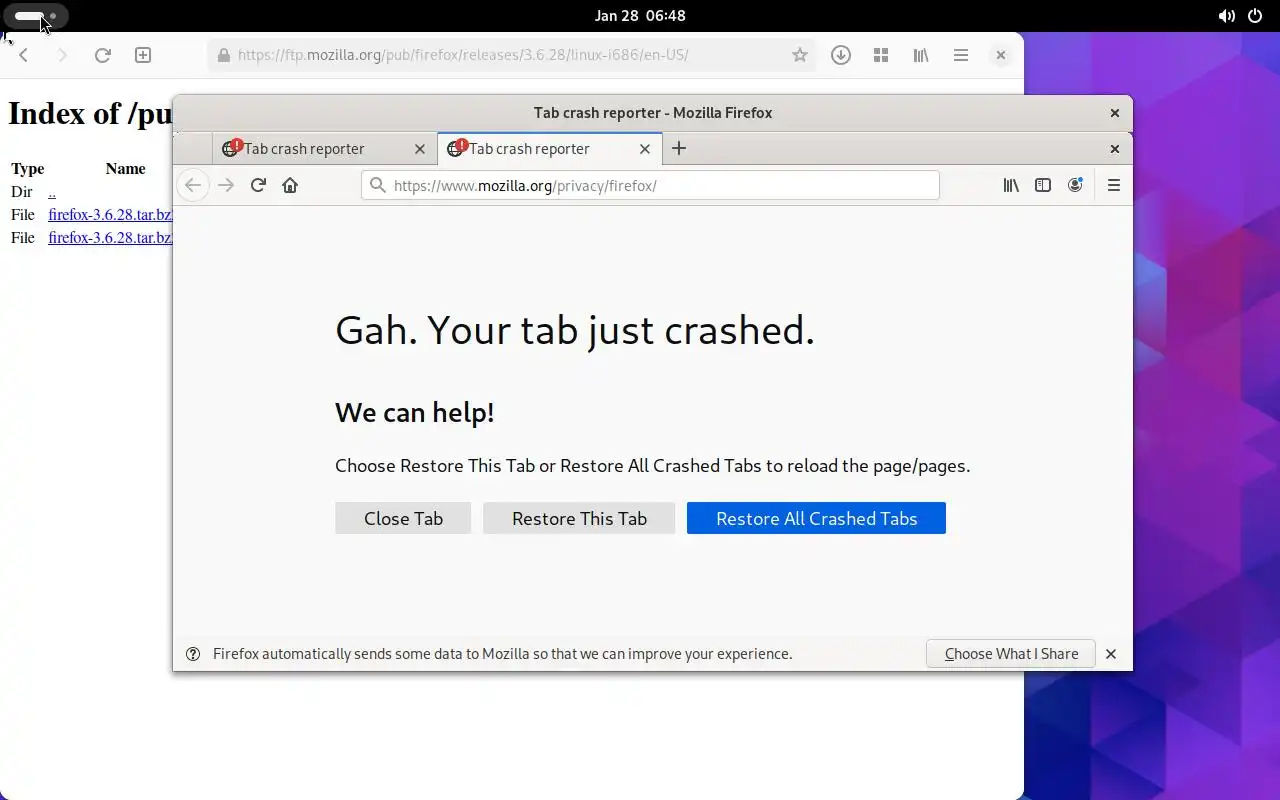Open the Firefox Account menu

1075,185
